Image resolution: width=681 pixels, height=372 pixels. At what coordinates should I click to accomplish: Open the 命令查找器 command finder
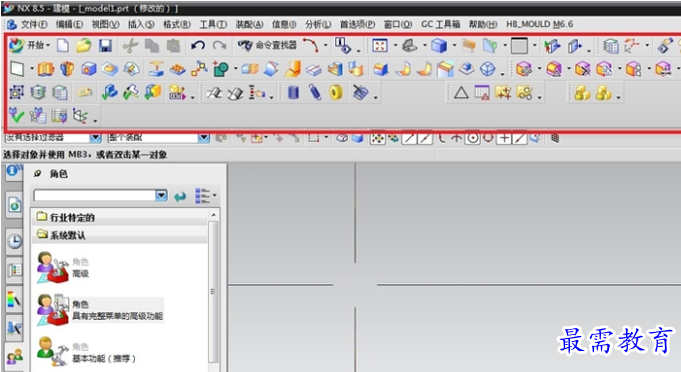point(268,45)
